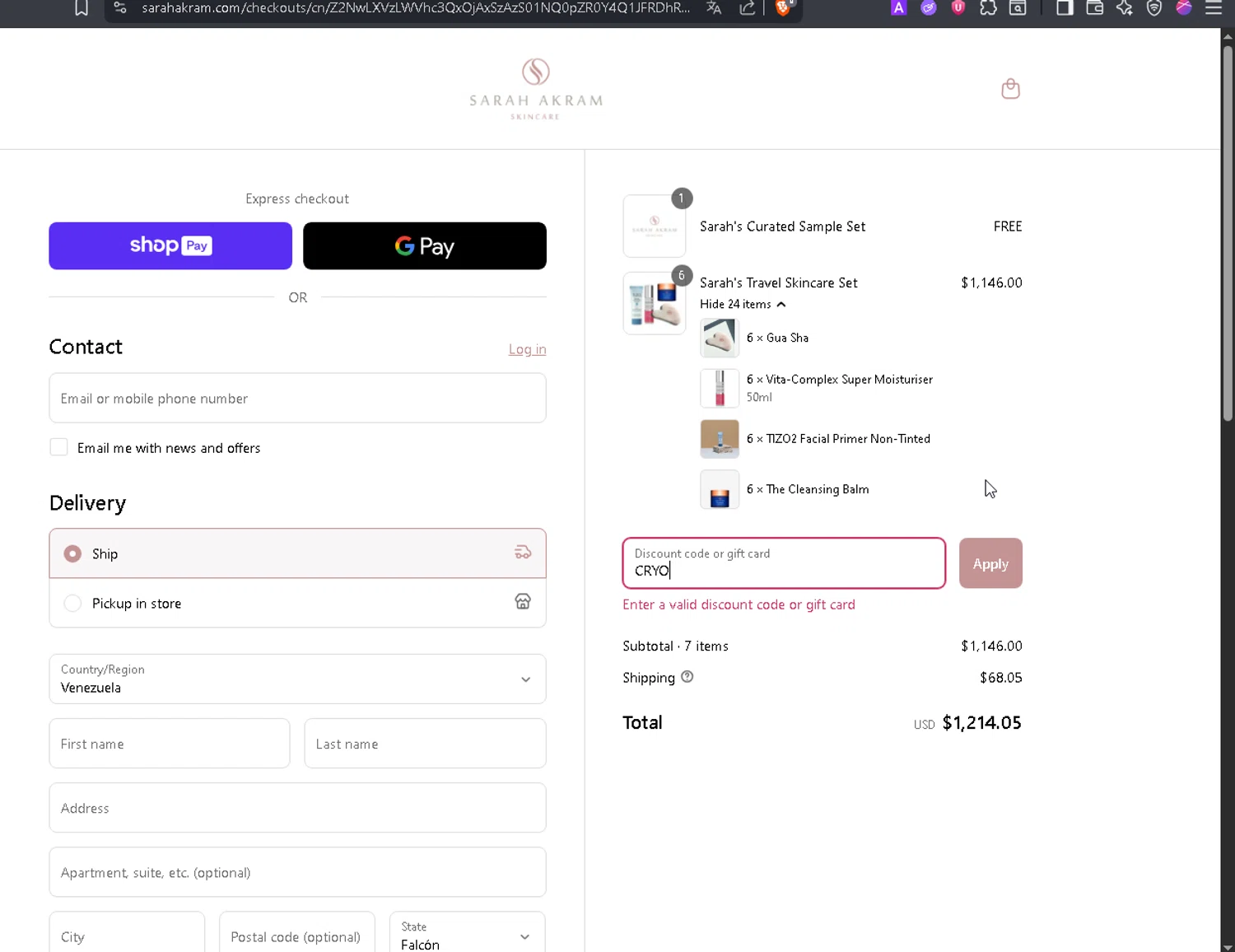The width and height of the screenshot is (1235, 952).
Task: Open the extensions puzzle piece icon
Action: tap(988, 8)
